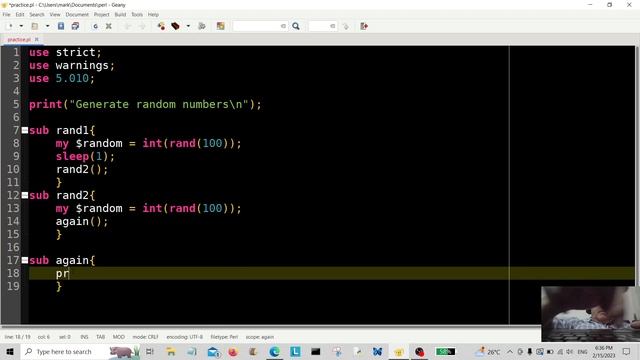Image resolution: width=640 pixels, height=360 pixels.
Task: Click the Save All toolbar icon
Action: [75, 26]
